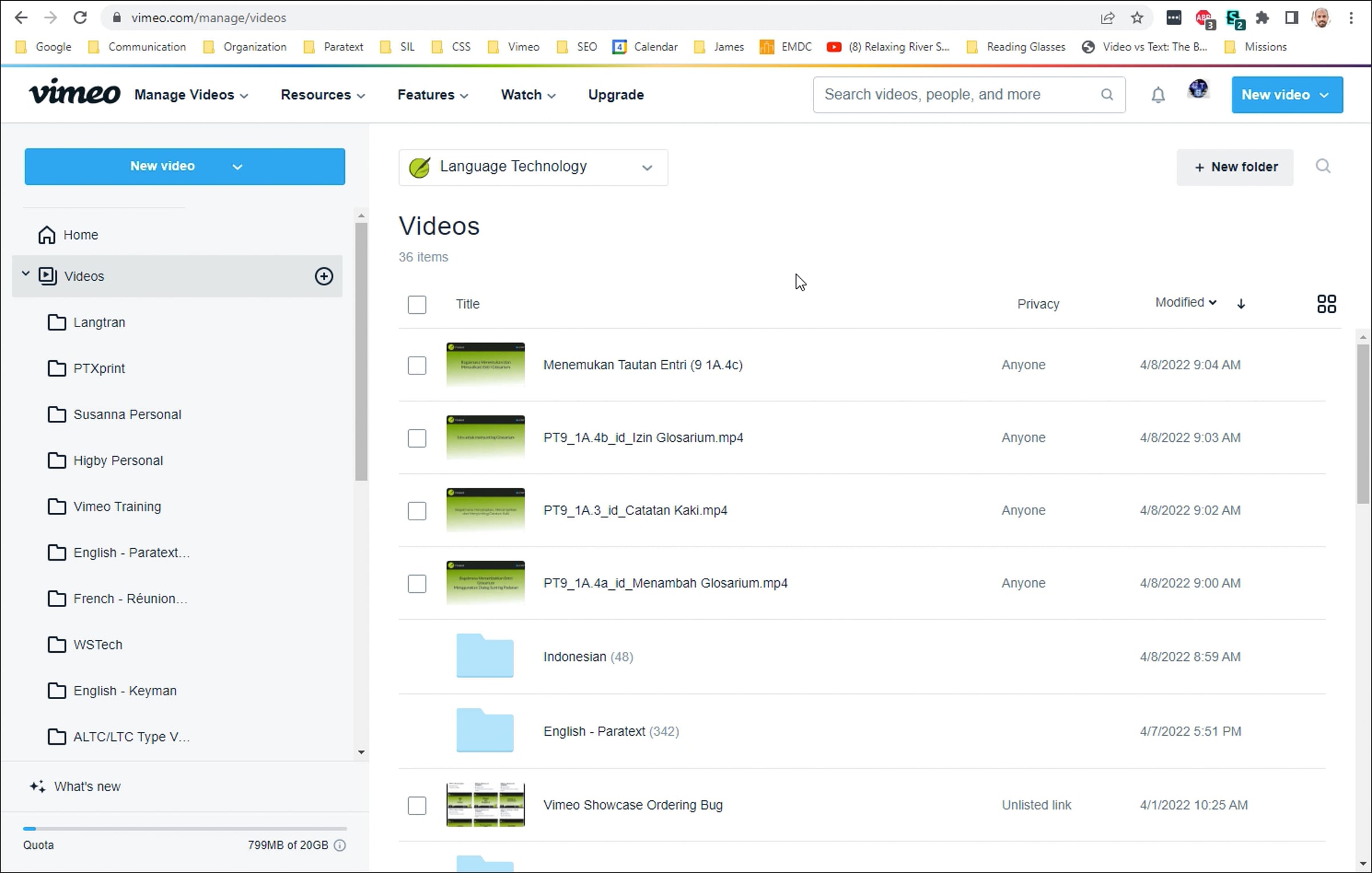The height and width of the screenshot is (873, 1372).
Task: Select checkbox for Menemukan Tautan Entri video
Action: coord(417,365)
